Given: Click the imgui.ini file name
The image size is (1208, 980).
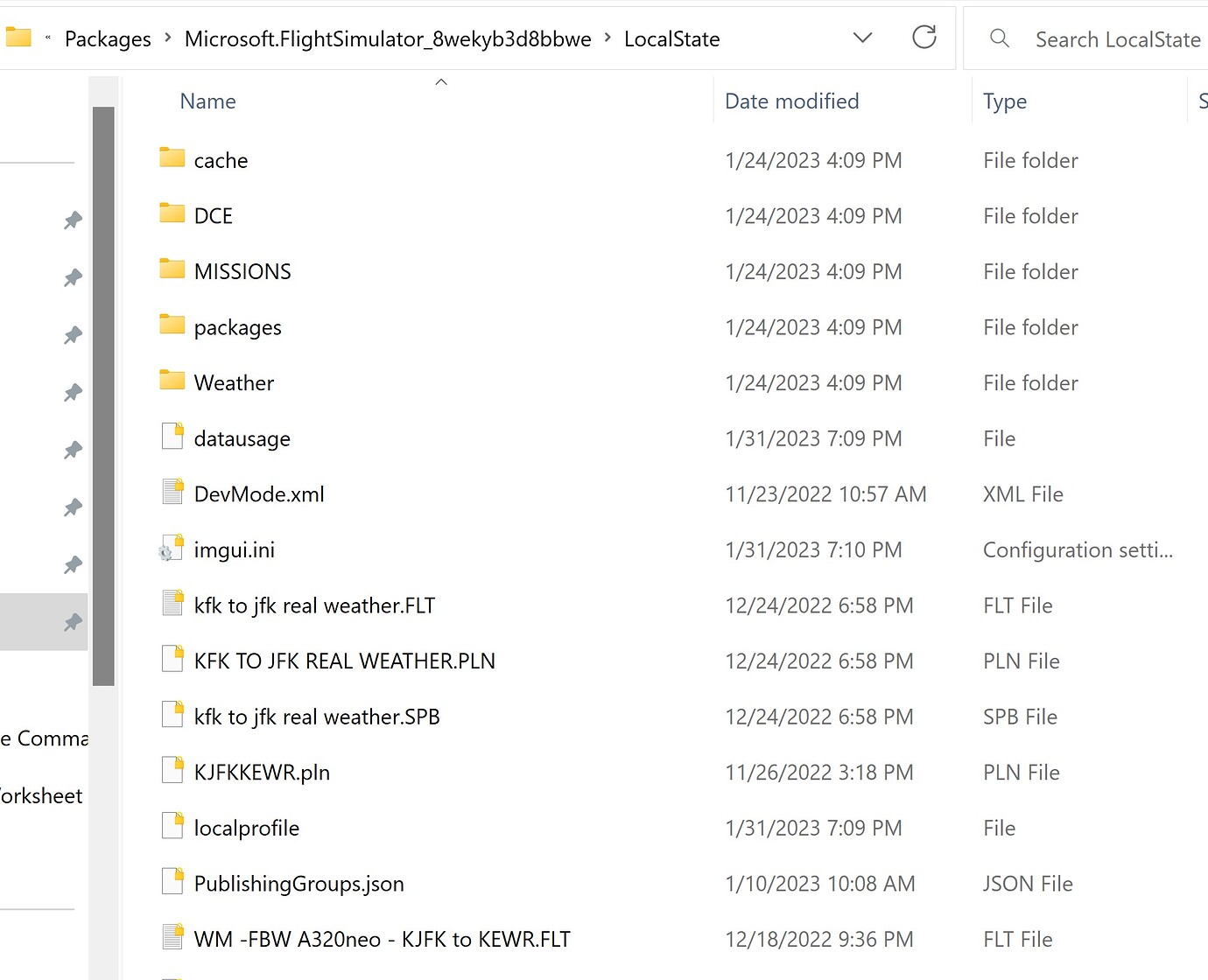Looking at the screenshot, I should point(235,550).
